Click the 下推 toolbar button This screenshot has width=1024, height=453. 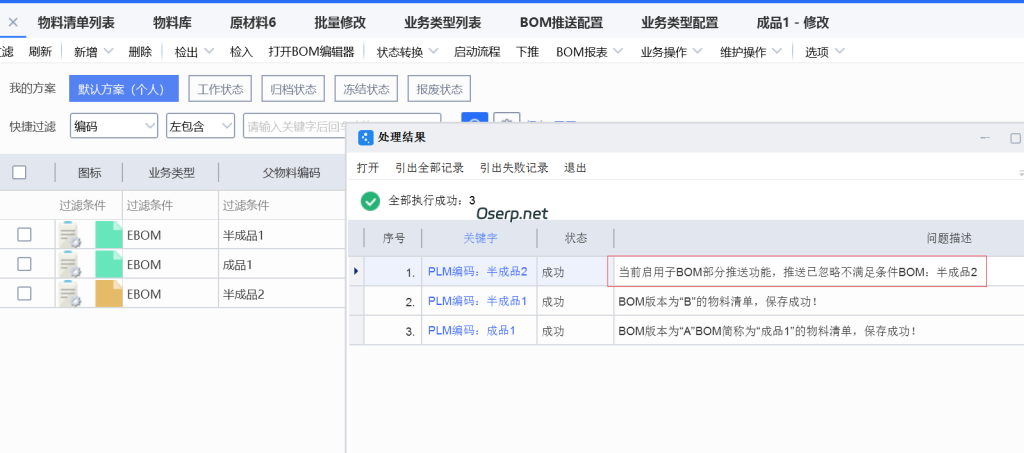tap(528, 52)
